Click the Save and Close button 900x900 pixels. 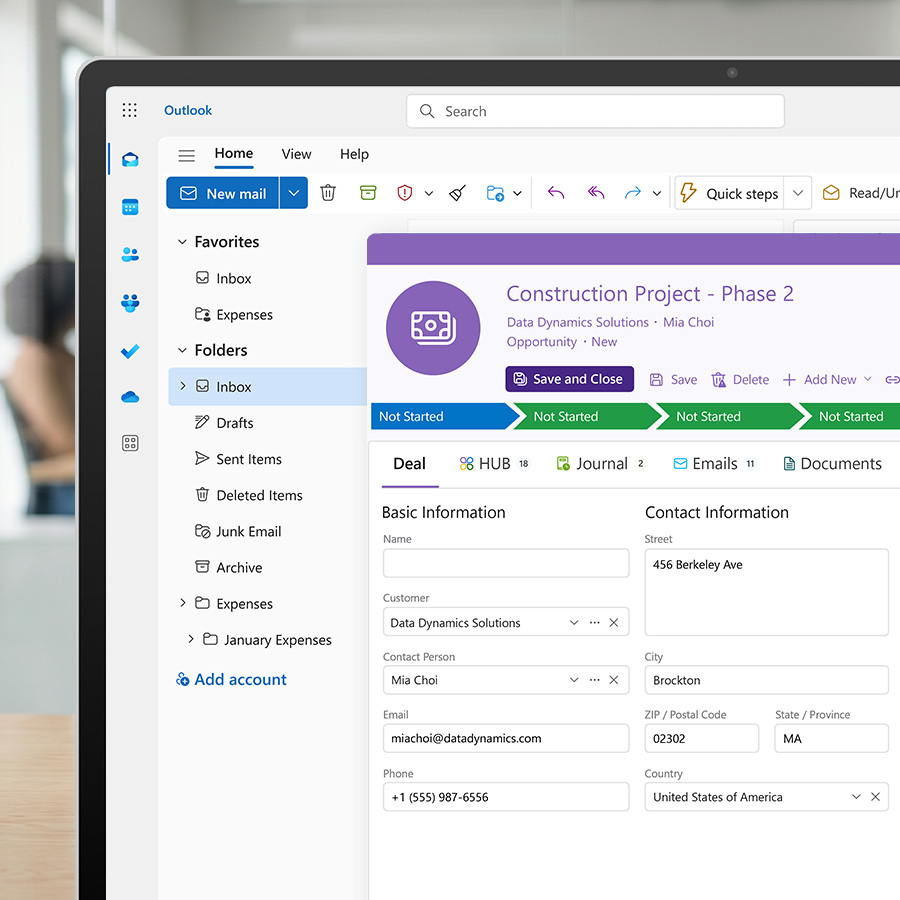(x=569, y=379)
